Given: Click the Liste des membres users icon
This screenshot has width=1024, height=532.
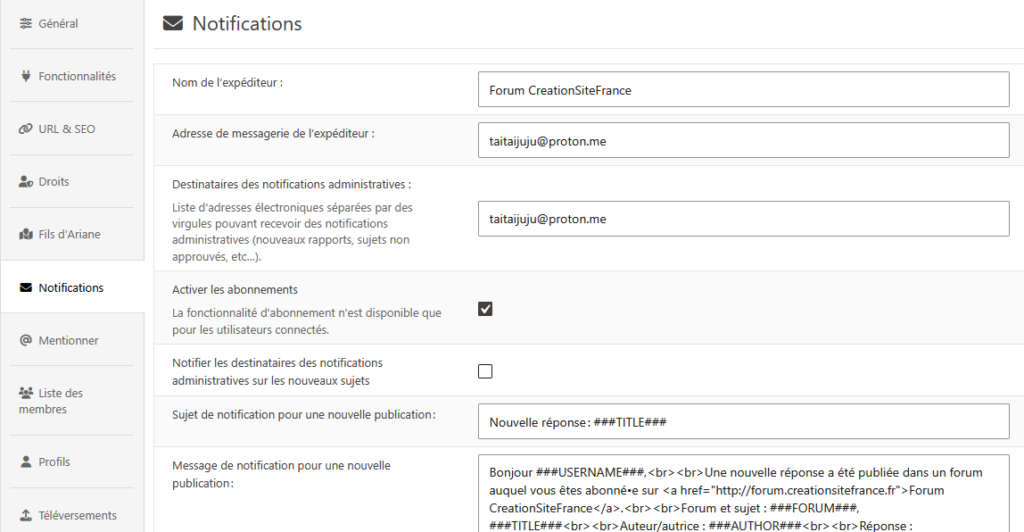Looking at the screenshot, I should (x=25, y=392).
